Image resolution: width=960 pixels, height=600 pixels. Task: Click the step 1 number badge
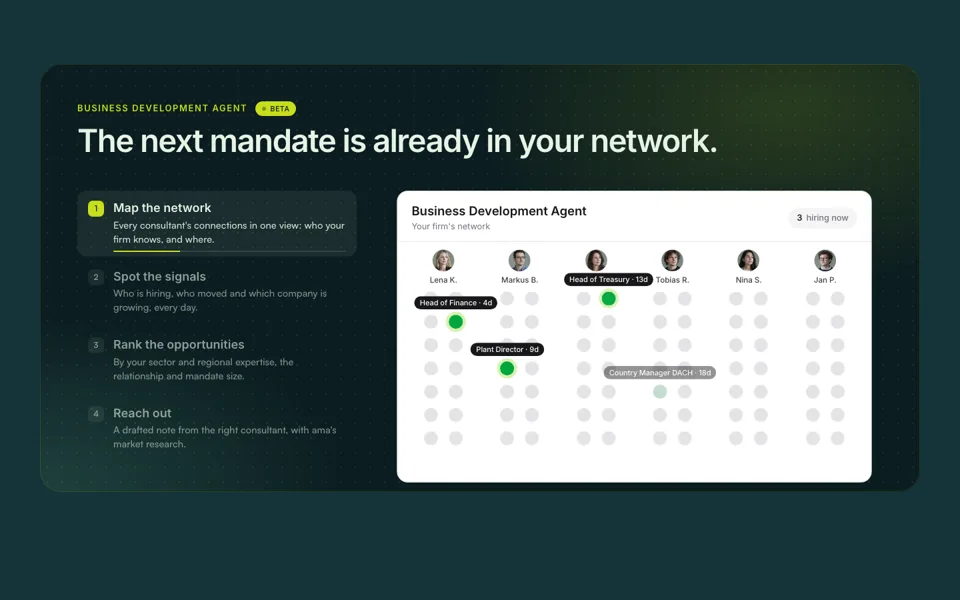96,208
